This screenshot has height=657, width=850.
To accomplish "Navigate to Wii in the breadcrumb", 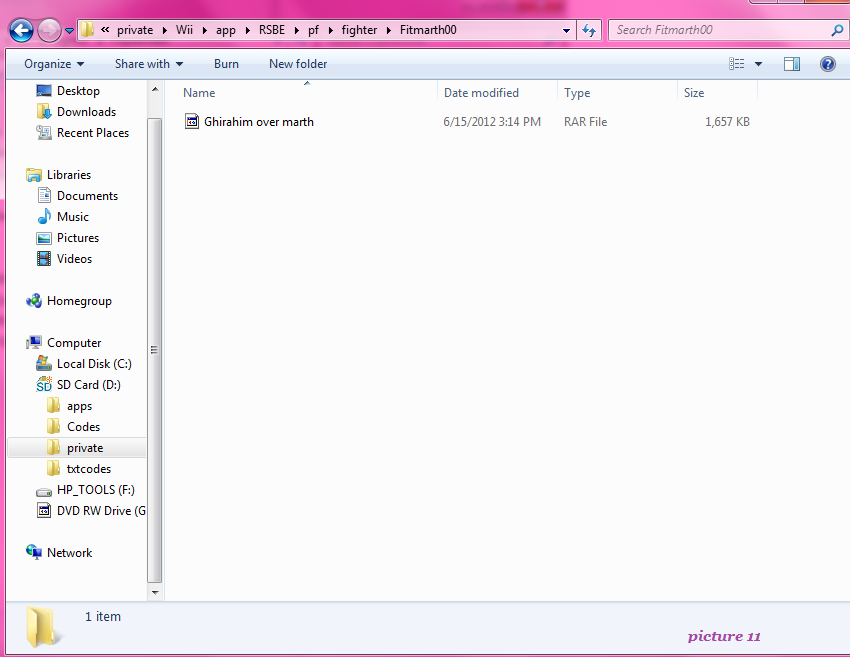I will tap(184, 30).
